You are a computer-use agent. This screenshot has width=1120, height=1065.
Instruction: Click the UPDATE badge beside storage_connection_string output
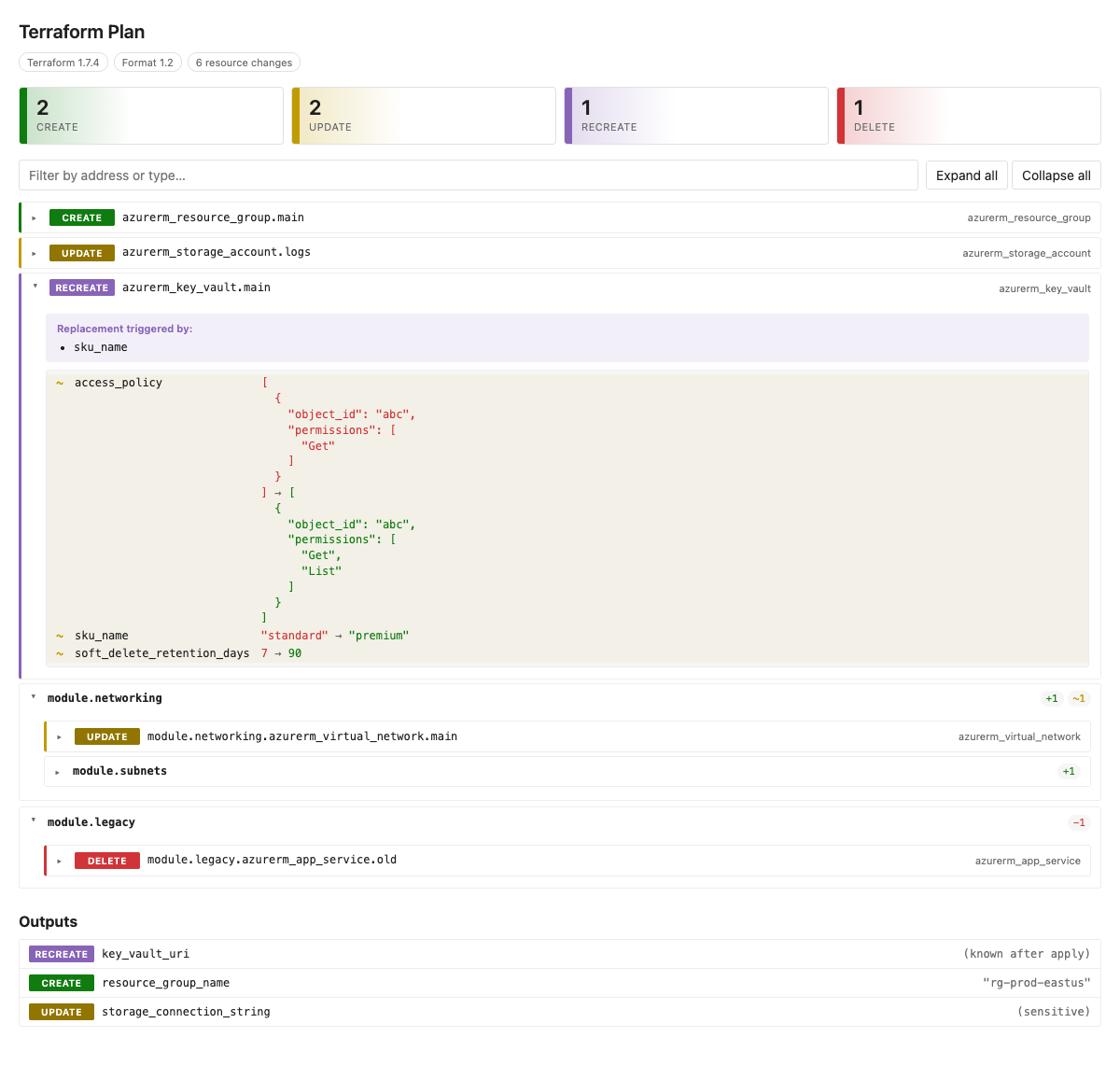pos(62,1012)
